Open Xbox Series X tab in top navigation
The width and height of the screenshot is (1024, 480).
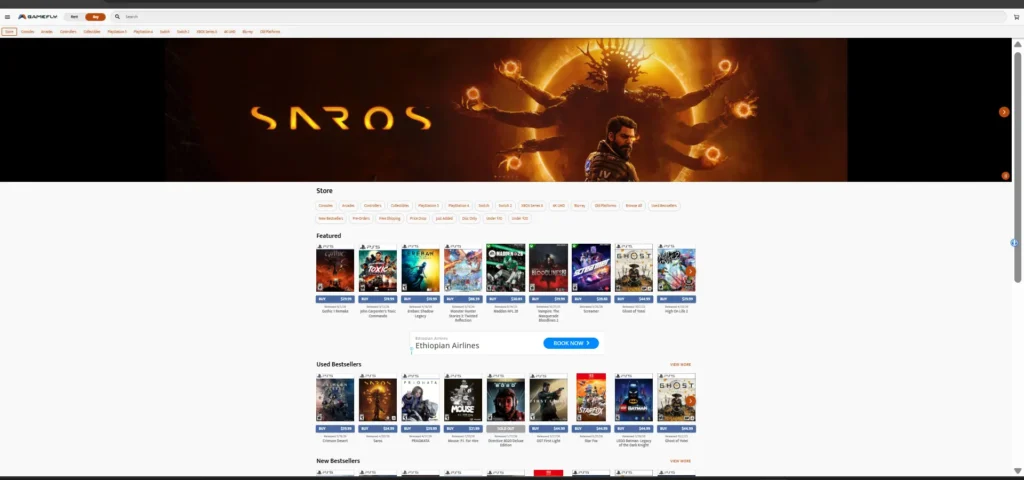[x=206, y=31]
